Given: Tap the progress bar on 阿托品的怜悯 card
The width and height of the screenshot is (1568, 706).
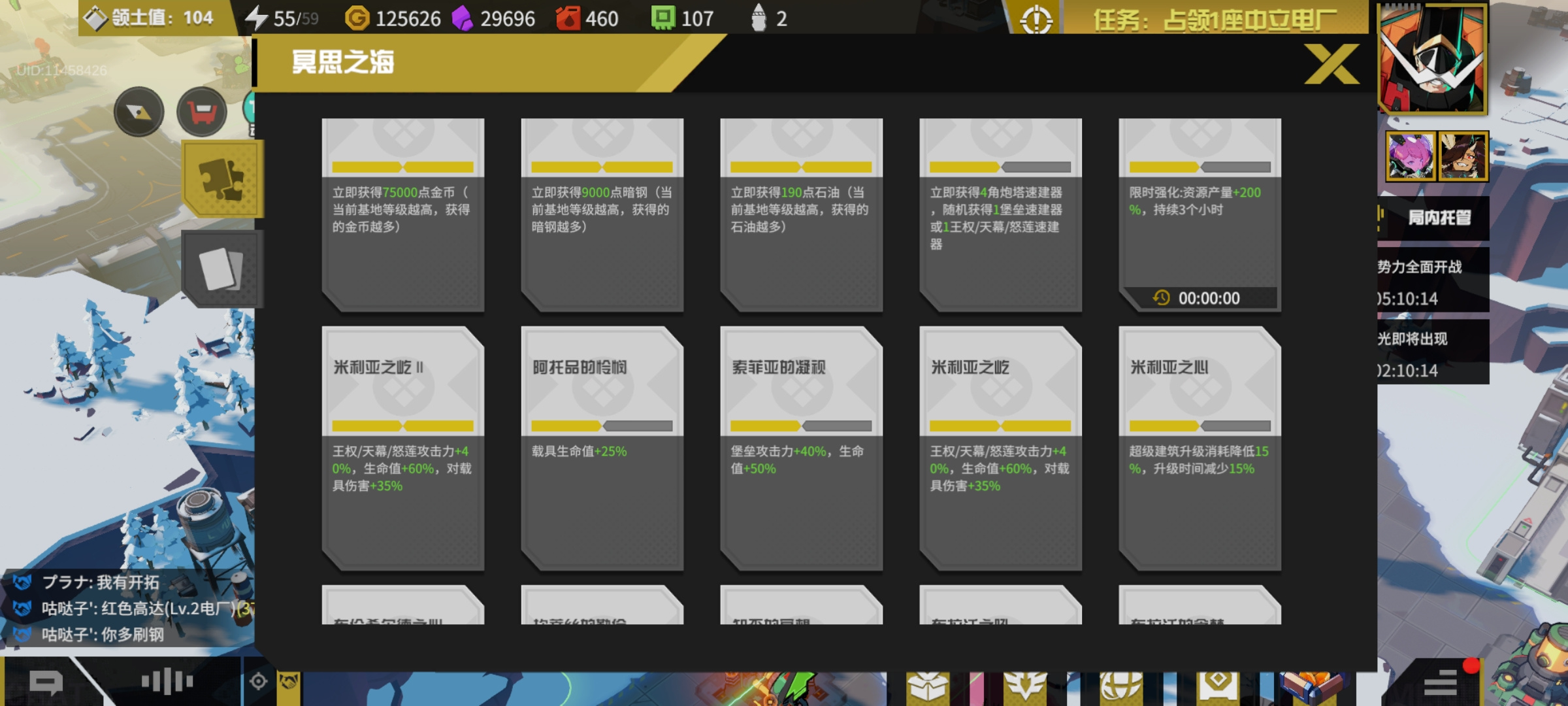Looking at the screenshot, I should pos(602,426).
